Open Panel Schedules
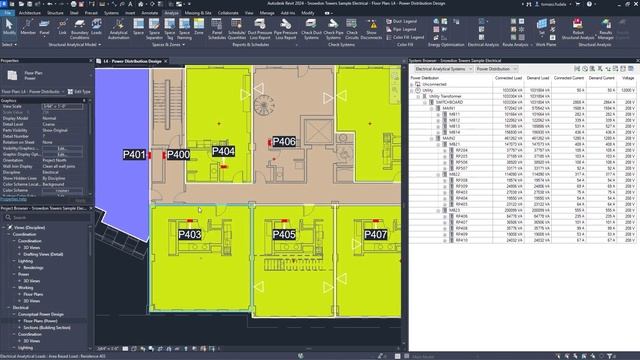 217,29
